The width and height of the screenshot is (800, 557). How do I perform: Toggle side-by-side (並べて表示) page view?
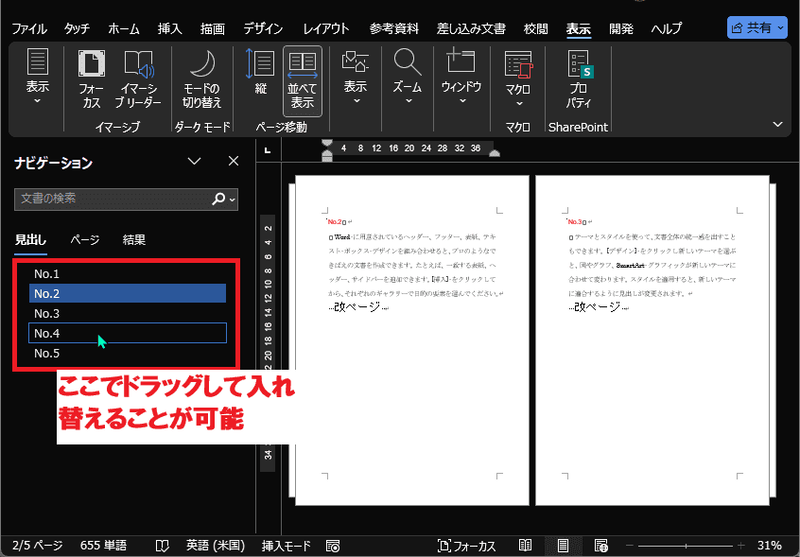click(302, 81)
